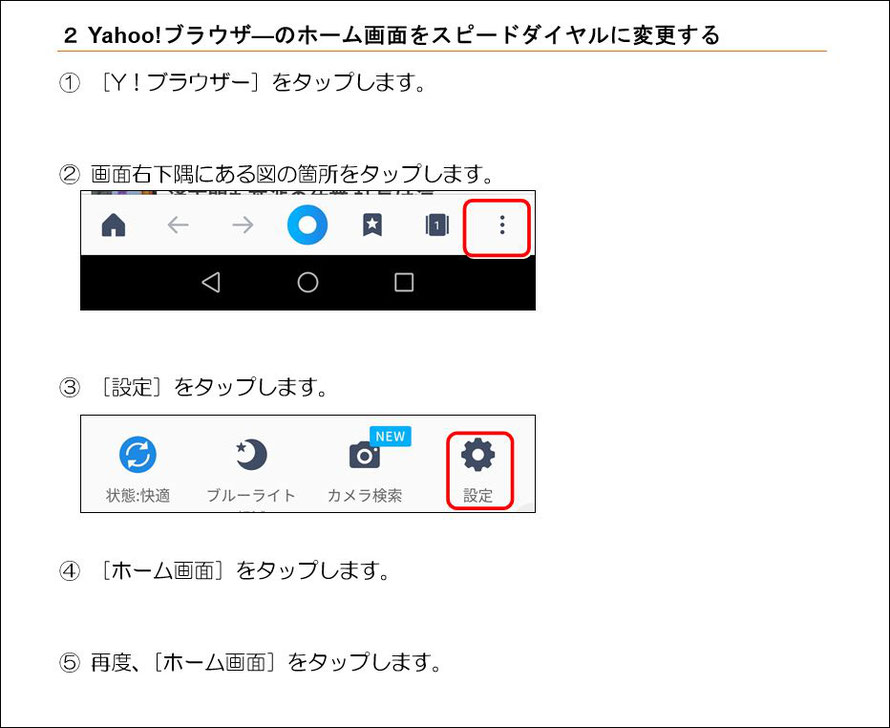This screenshot has width=890, height=728.
Task: Open カメラ検索 camera icon
Action: pos(364,455)
